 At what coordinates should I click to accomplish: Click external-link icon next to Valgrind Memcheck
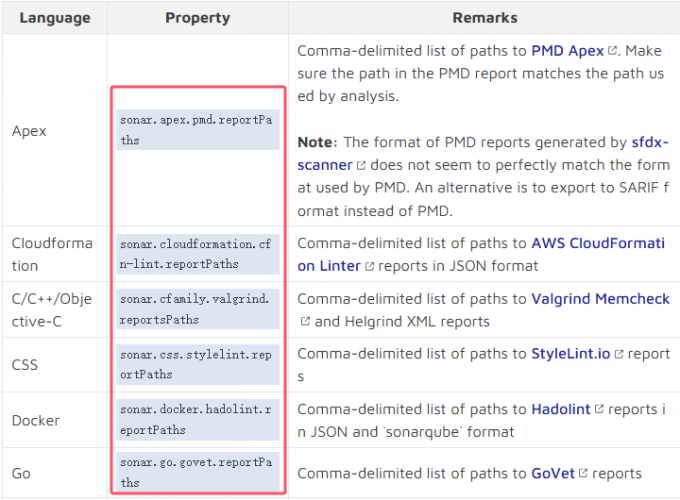coord(305,322)
